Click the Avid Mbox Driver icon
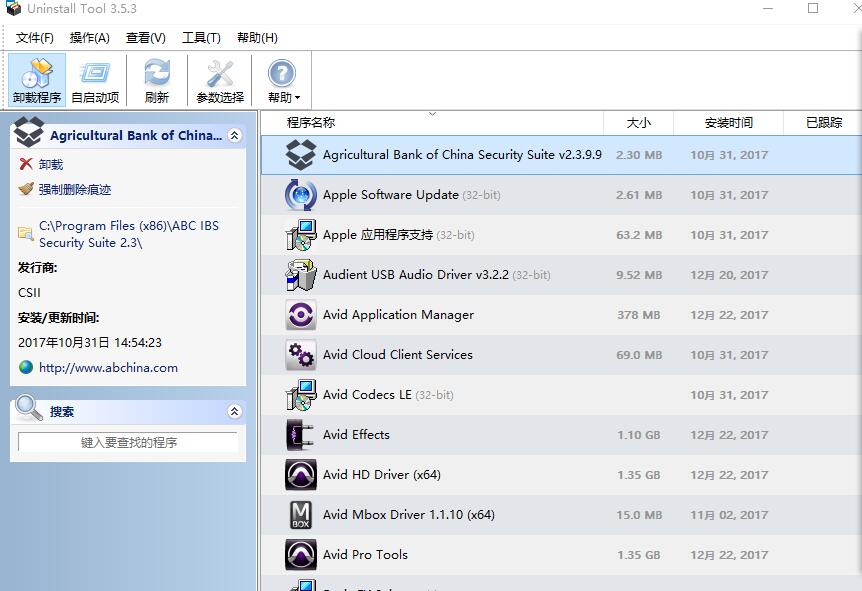The height and width of the screenshot is (591, 862). click(301, 515)
